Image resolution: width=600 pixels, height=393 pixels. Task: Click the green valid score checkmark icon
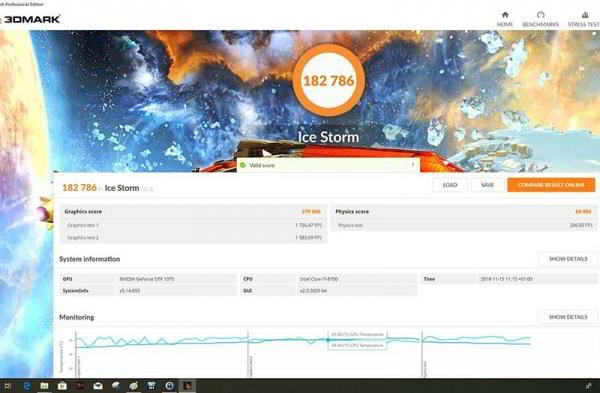[243, 165]
